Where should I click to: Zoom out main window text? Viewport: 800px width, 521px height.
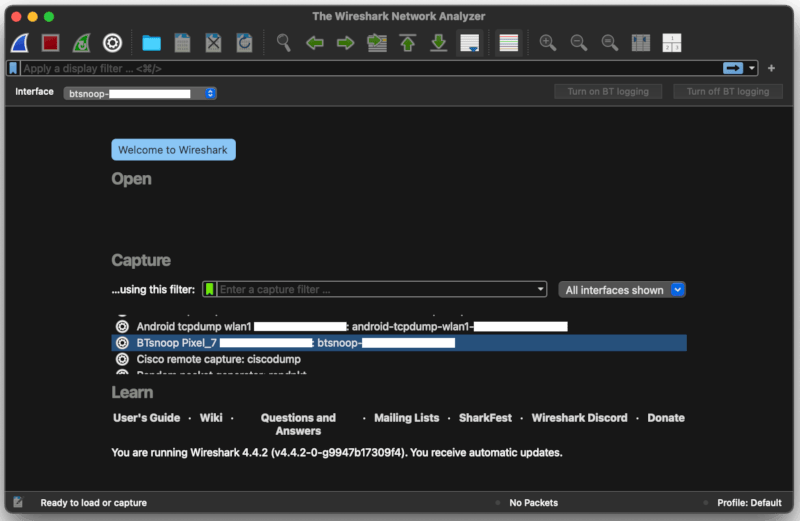pyautogui.click(x=579, y=43)
